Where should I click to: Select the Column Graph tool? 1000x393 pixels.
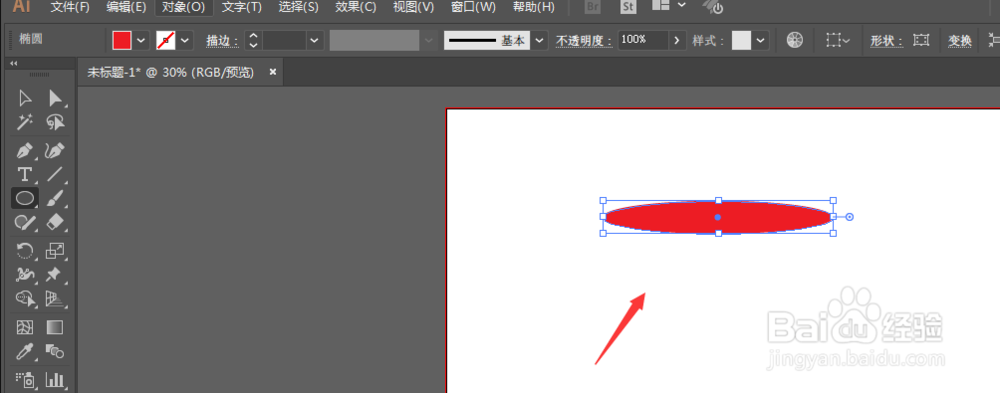[x=55, y=380]
